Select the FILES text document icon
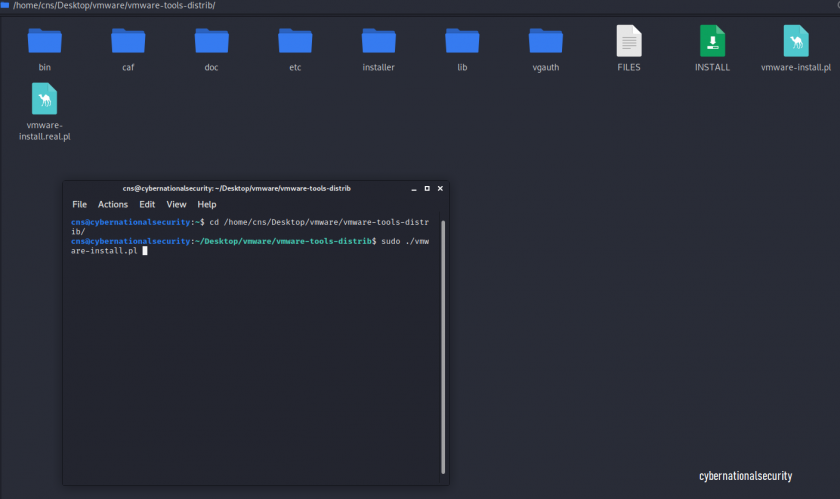Screen dimensions: 840x499 [x=629, y=41]
